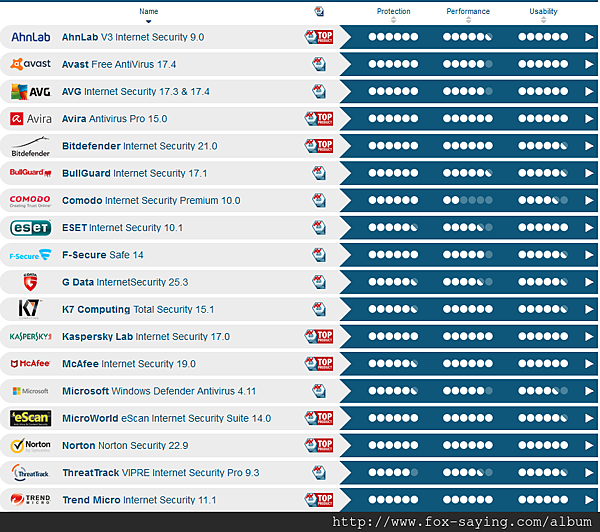Click the Avast logo
600x532 pixels.
point(31,64)
